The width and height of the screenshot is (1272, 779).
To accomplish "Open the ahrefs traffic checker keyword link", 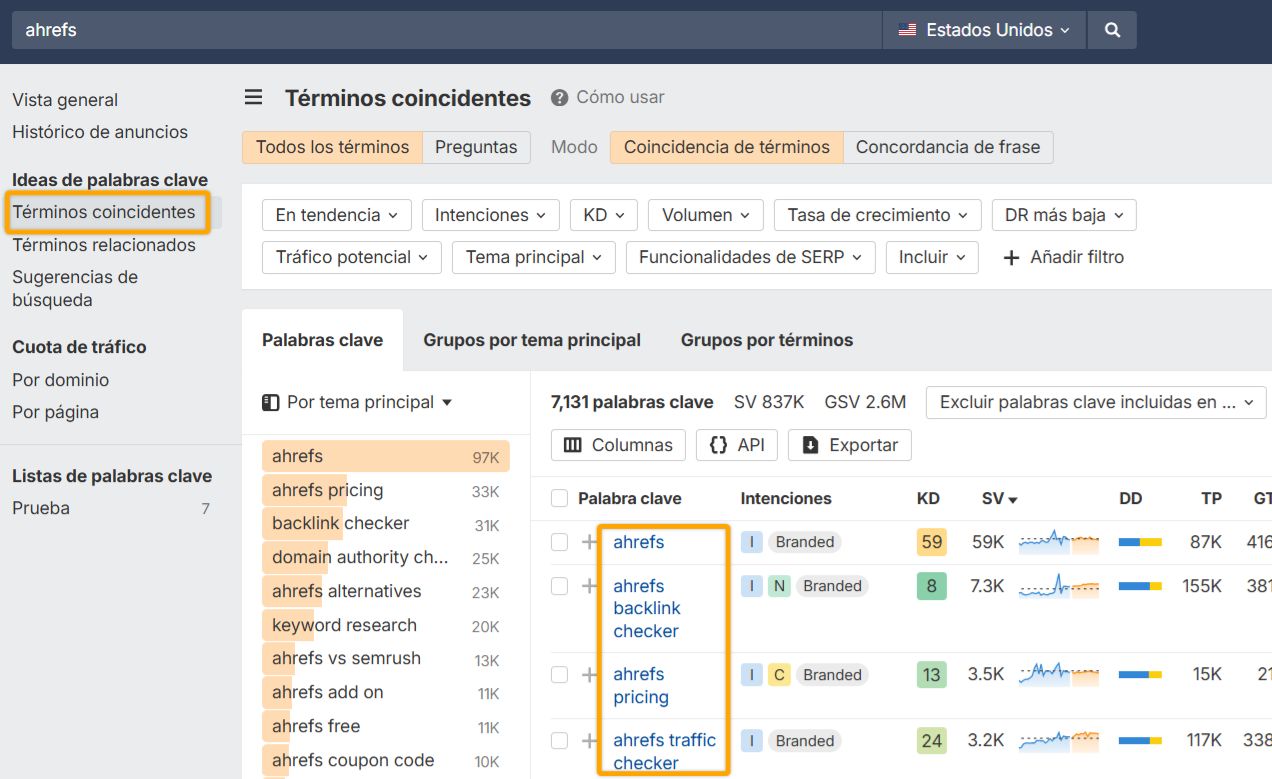I will tap(664, 751).
